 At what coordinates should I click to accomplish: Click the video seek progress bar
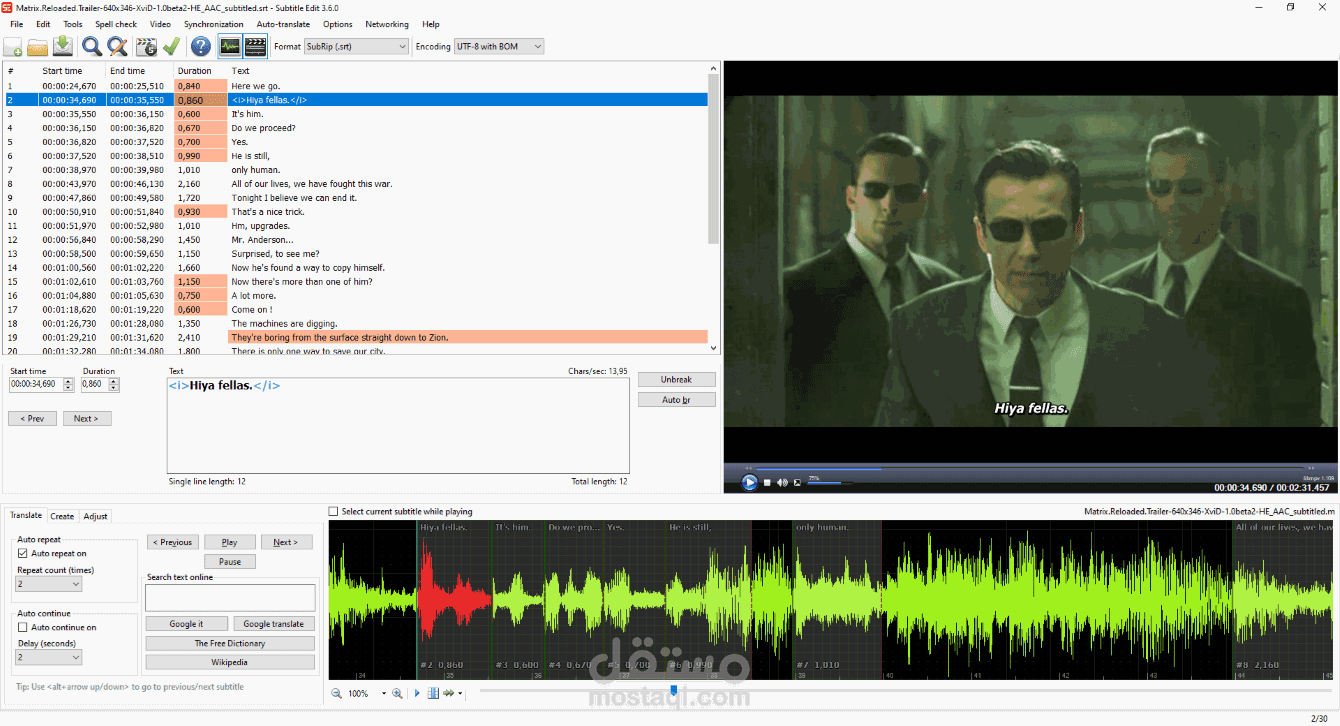1030,468
